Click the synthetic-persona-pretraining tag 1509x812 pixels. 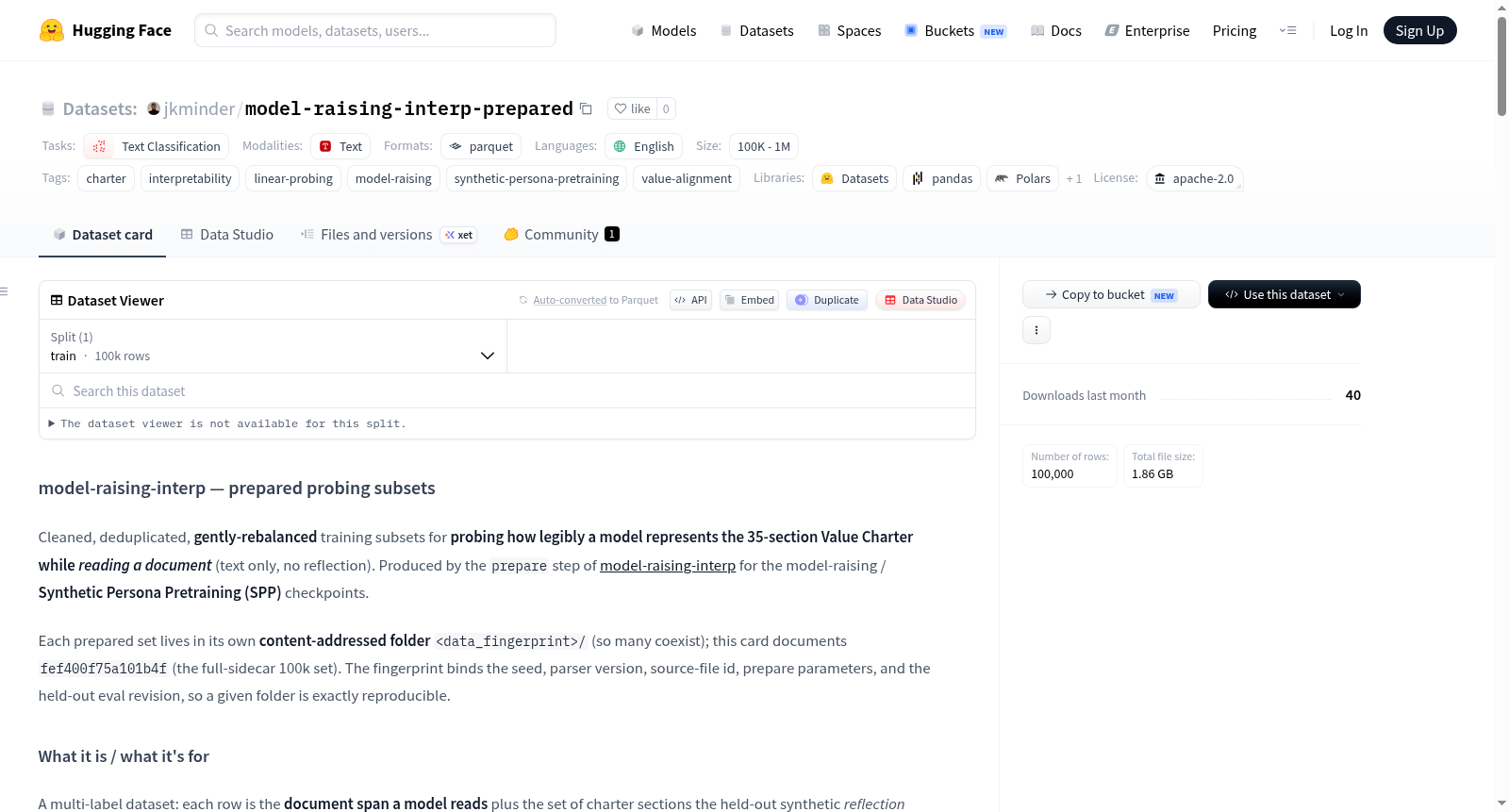[537, 178]
